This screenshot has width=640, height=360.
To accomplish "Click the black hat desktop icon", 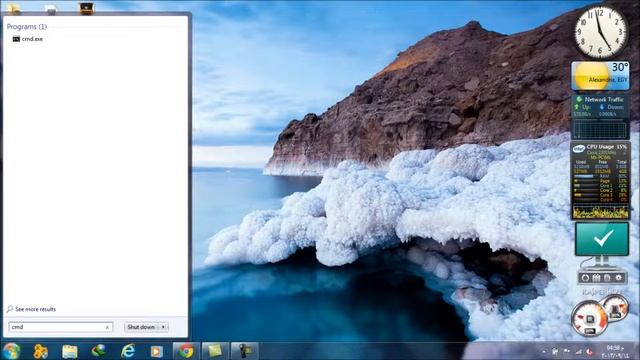I will point(86,8).
